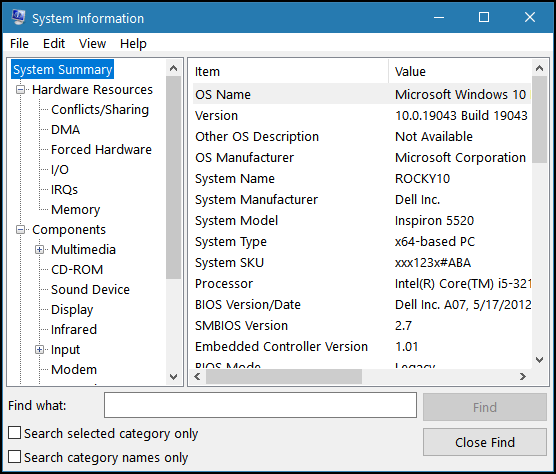Select the System Model row
Viewport: 556px width, 474px height.
point(362,221)
